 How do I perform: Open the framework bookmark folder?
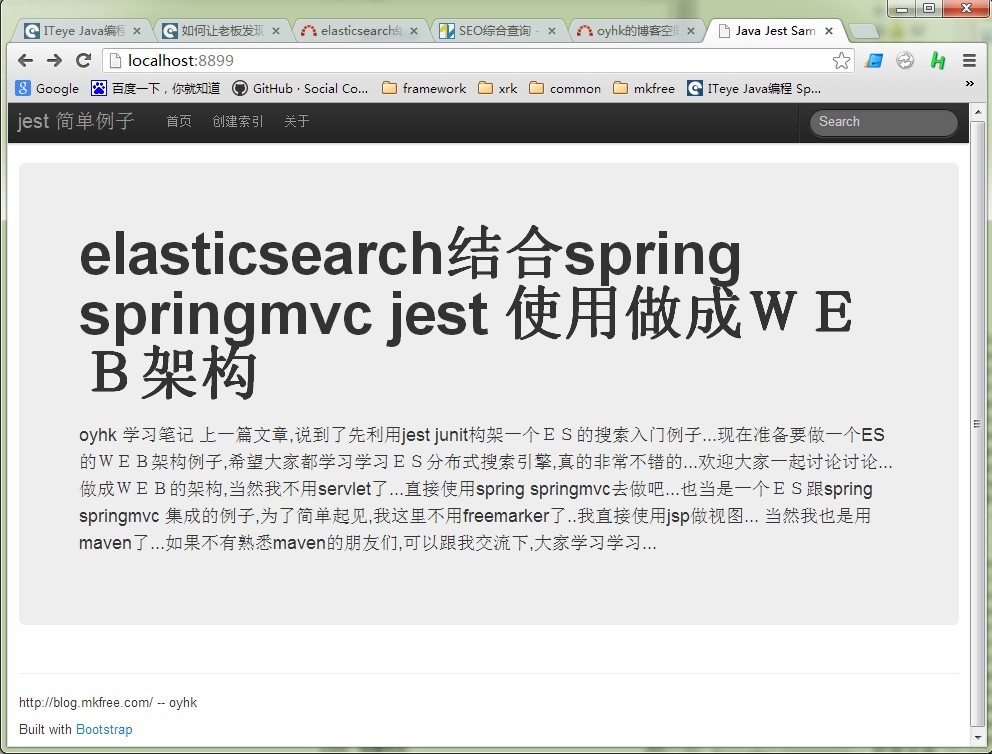425,89
